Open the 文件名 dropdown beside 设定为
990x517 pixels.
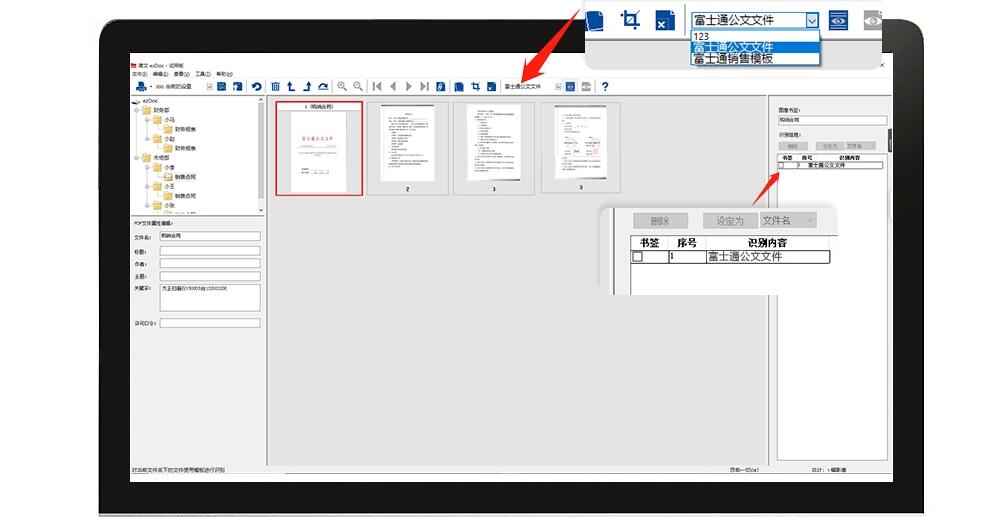click(x=861, y=146)
